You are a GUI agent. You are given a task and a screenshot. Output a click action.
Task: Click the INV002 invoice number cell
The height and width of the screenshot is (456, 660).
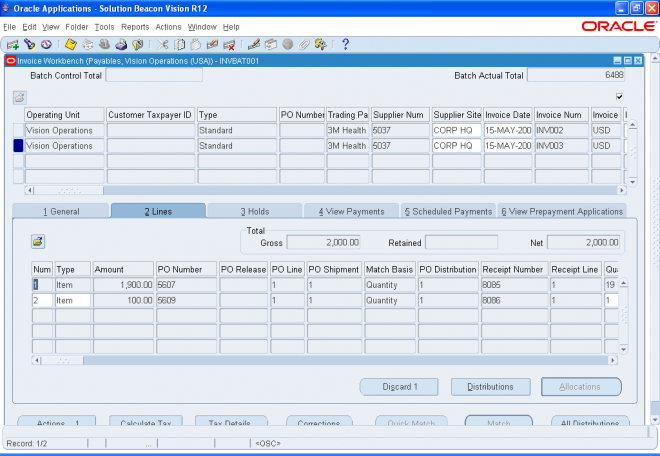click(x=562, y=130)
